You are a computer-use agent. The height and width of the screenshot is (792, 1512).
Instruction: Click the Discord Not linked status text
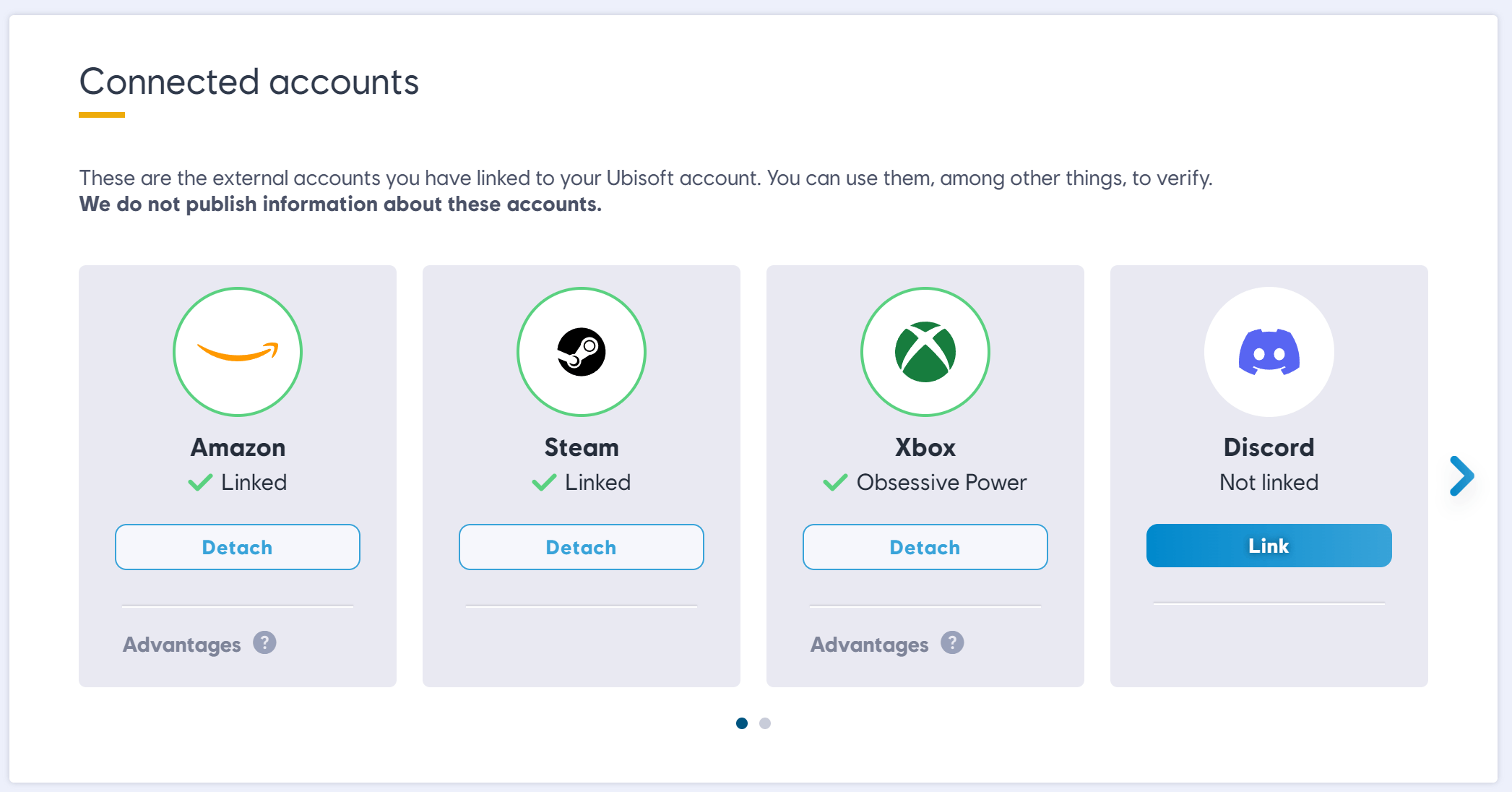coord(1269,482)
